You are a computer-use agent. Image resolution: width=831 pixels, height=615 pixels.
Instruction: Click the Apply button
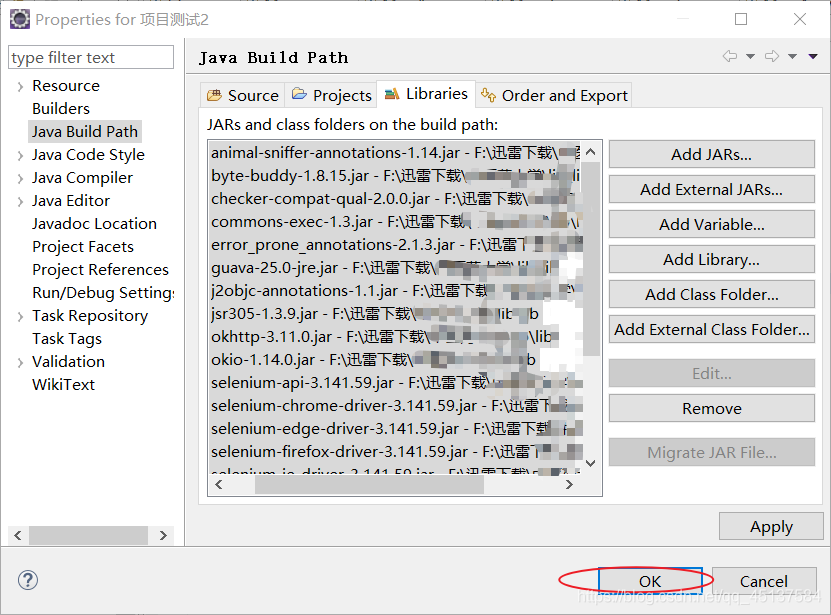coord(771,526)
